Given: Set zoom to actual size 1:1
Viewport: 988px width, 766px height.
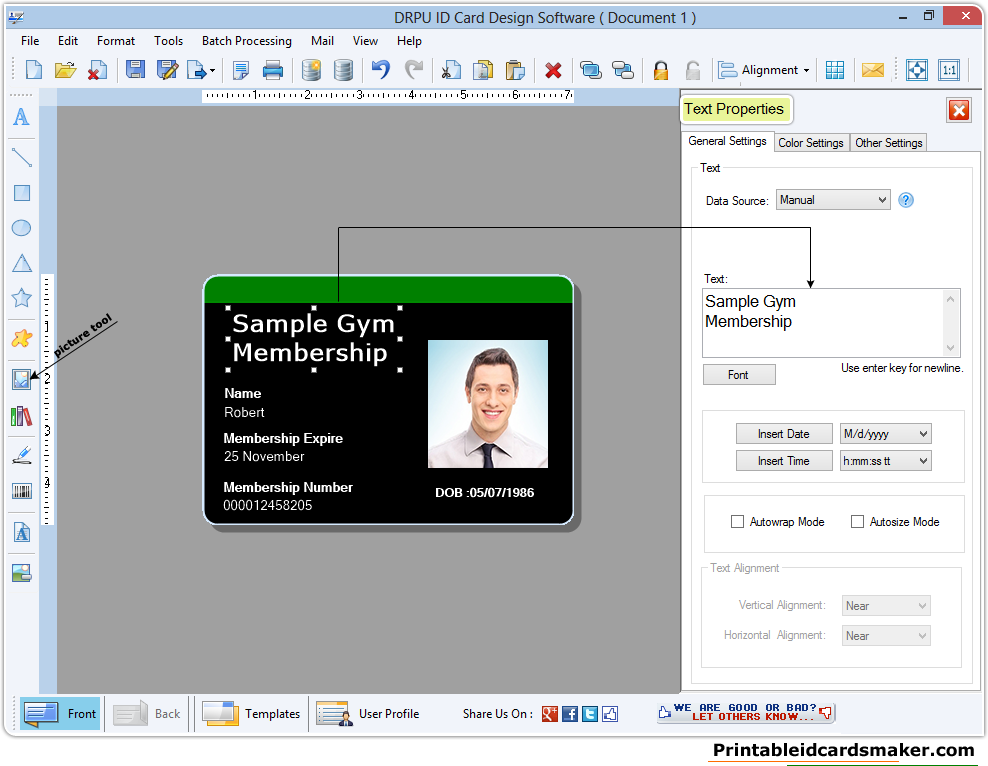Looking at the screenshot, I should tap(949, 70).
